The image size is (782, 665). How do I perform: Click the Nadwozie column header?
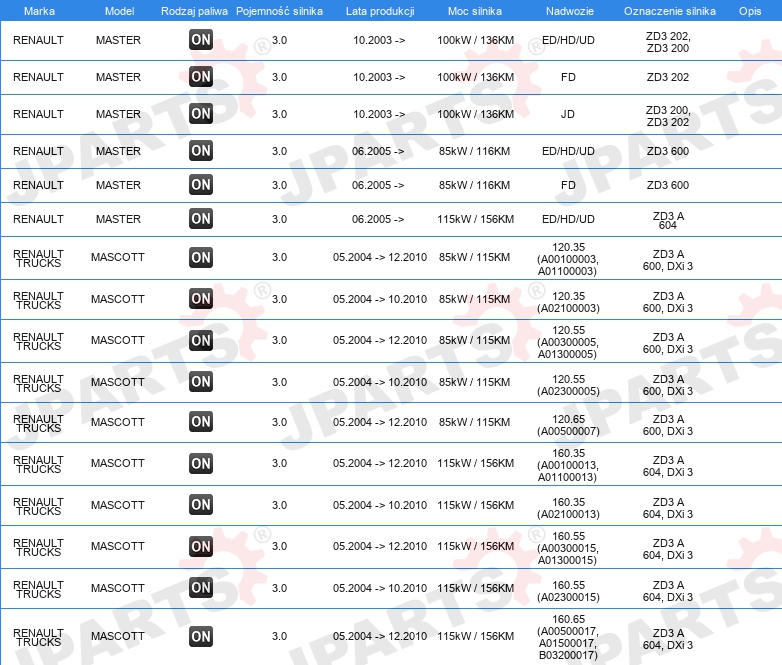(x=570, y=11)
